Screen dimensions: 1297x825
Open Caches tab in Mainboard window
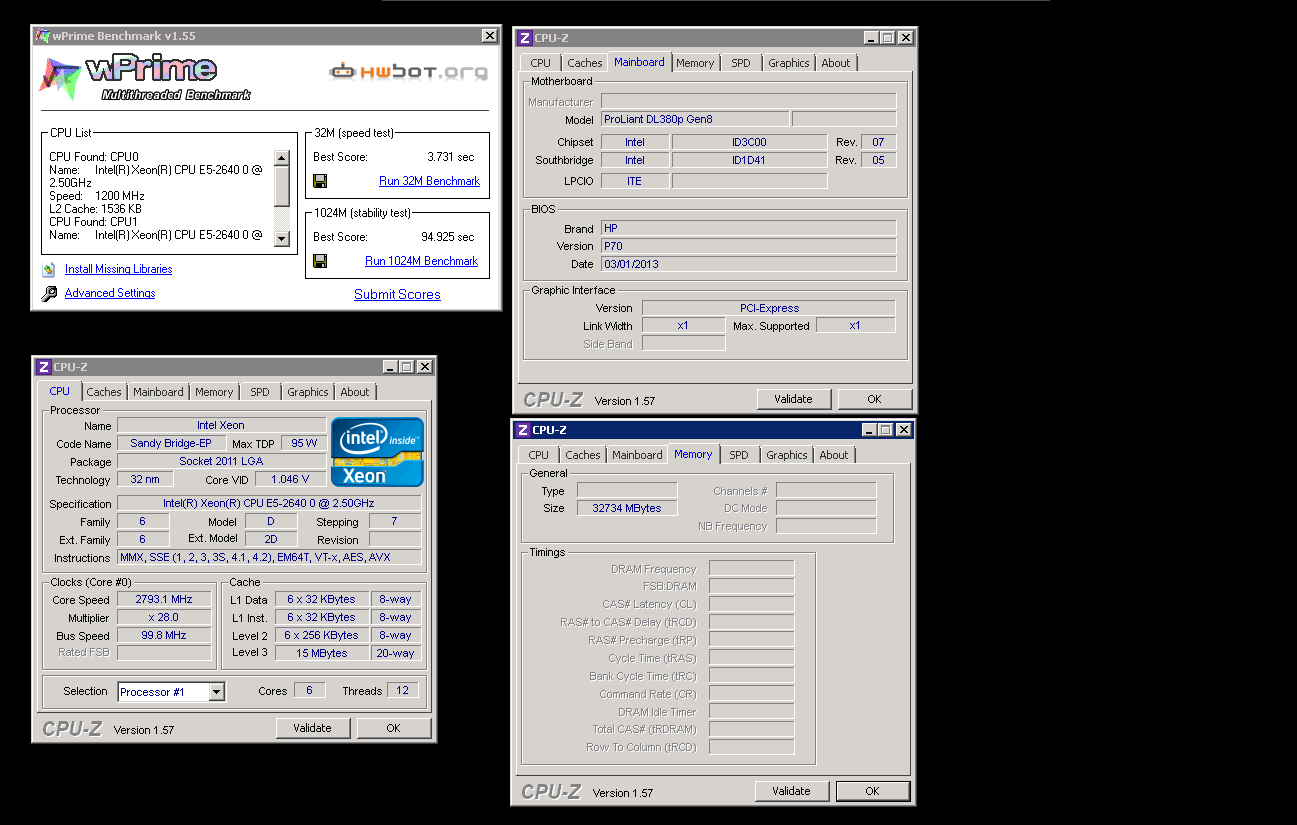click(585, 63)
